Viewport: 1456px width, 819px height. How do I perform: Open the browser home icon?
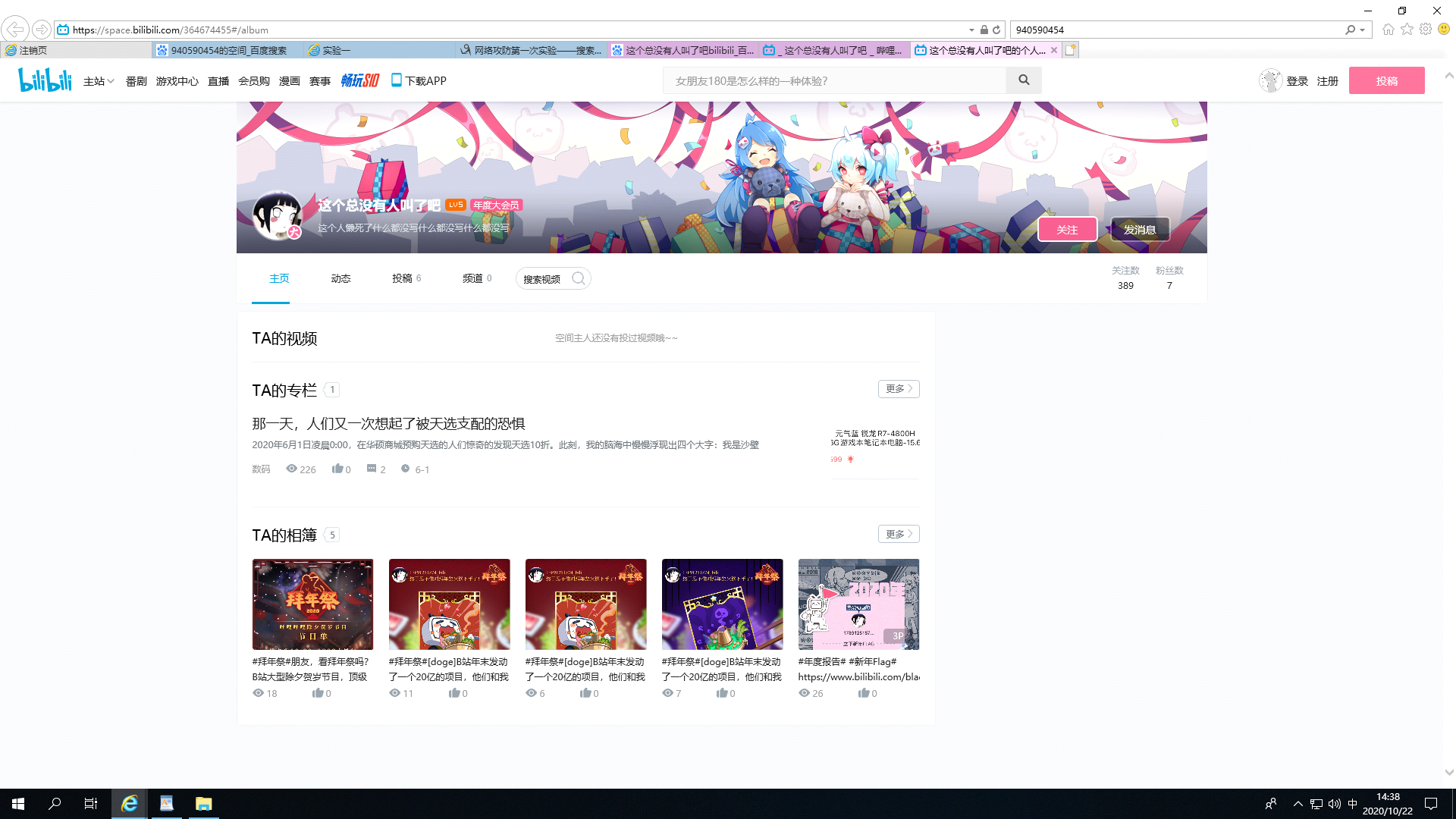click(1388, 30)
